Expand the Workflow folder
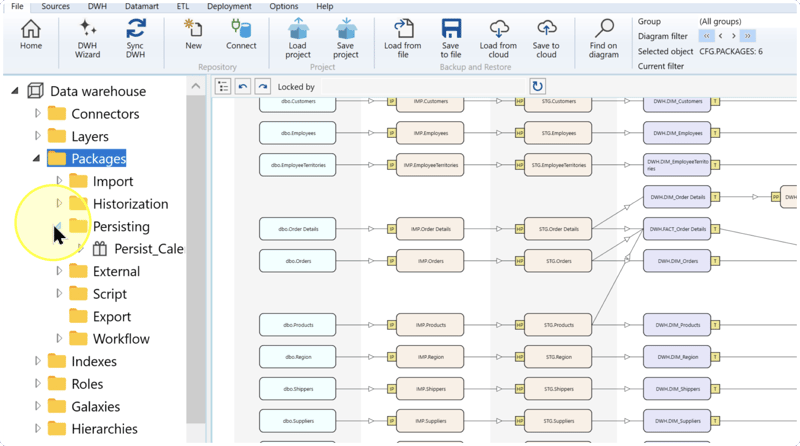Viewport: 800px width, 446px height. coord(59,338)
